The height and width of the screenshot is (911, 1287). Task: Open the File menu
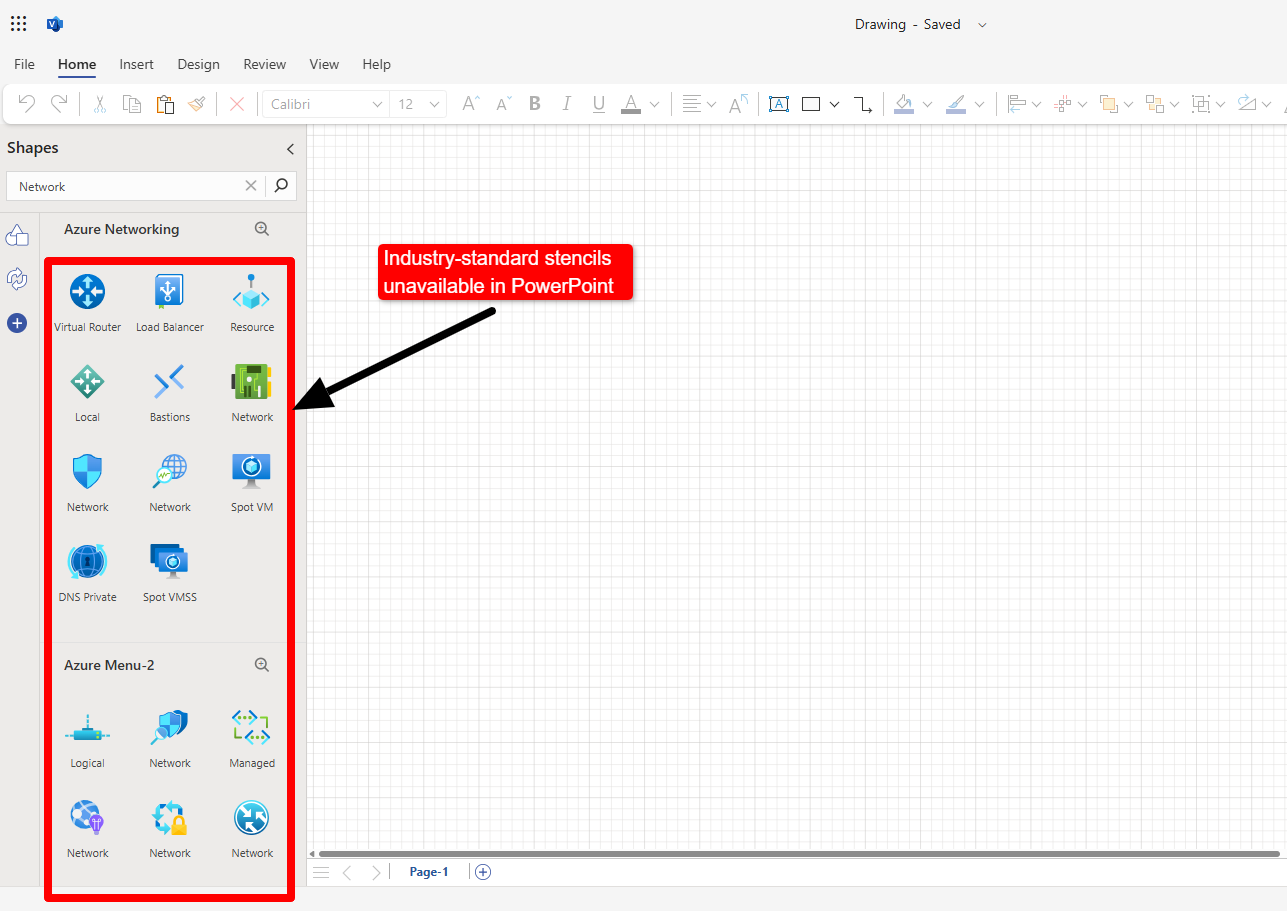tap(24, 64)
